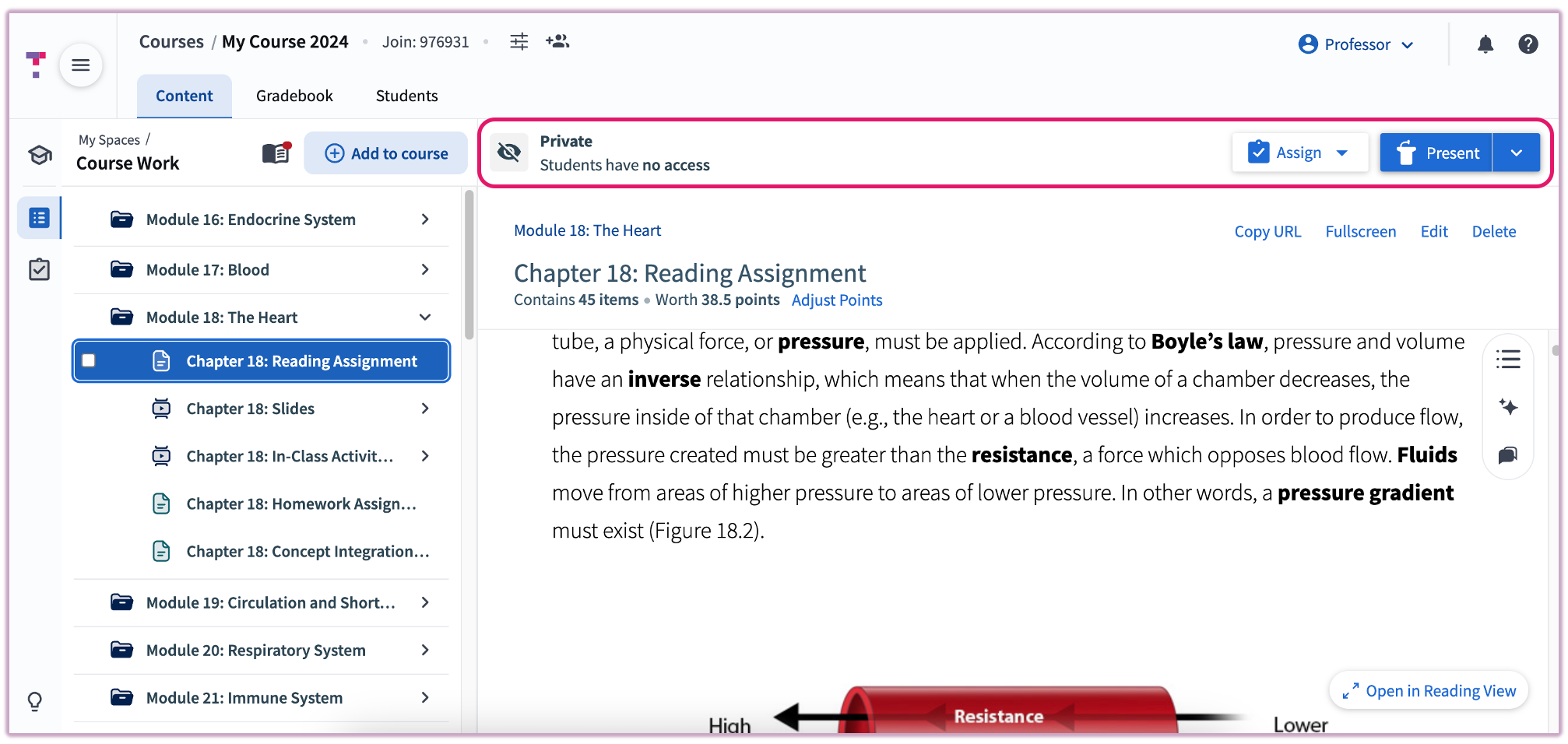The width and height of the screenshot is (1568, 744).
Task: Switch to the Students tab
Action: 406,96
